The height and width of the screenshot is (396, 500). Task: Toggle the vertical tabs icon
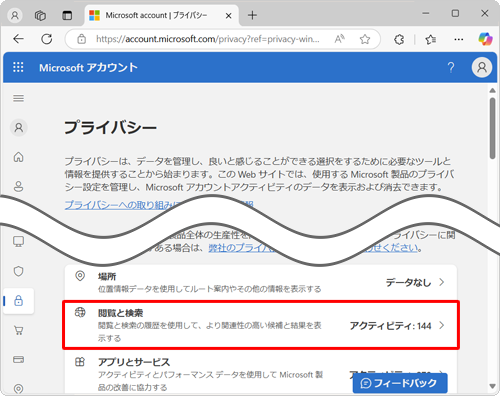(67, 15)
